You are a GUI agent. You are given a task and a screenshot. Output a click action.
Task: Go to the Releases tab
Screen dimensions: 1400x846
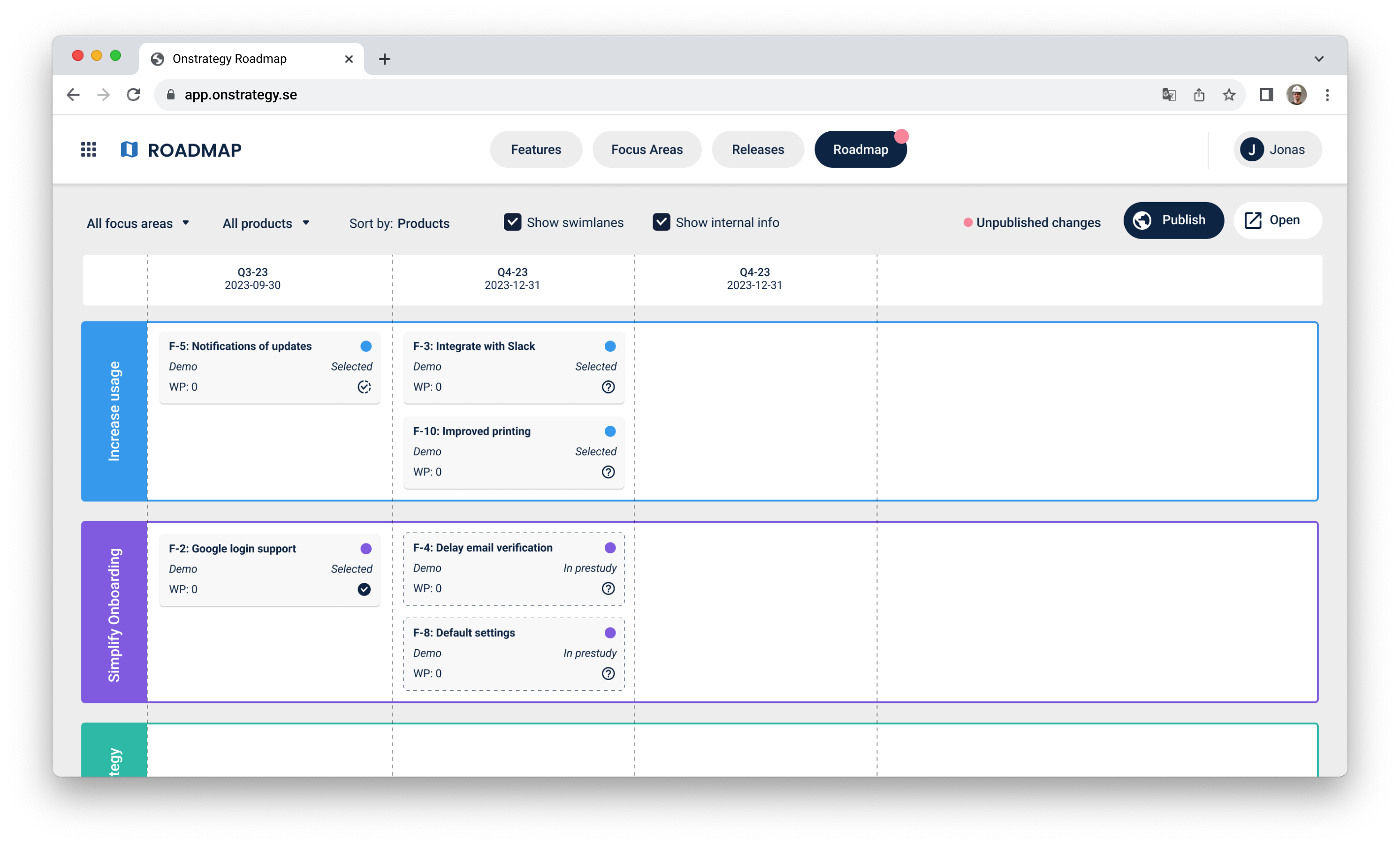[x=757, y=149]
